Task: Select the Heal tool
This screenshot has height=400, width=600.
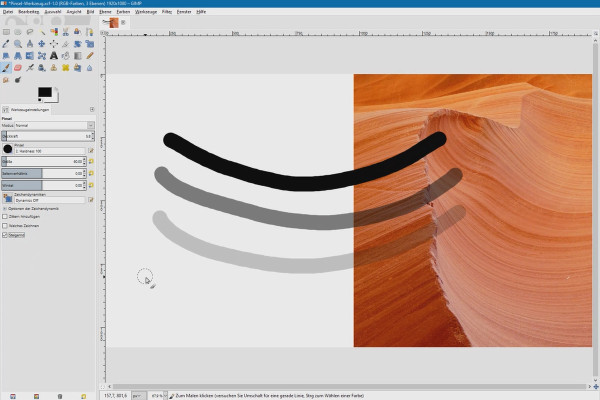Action: (x=66, y=68)
